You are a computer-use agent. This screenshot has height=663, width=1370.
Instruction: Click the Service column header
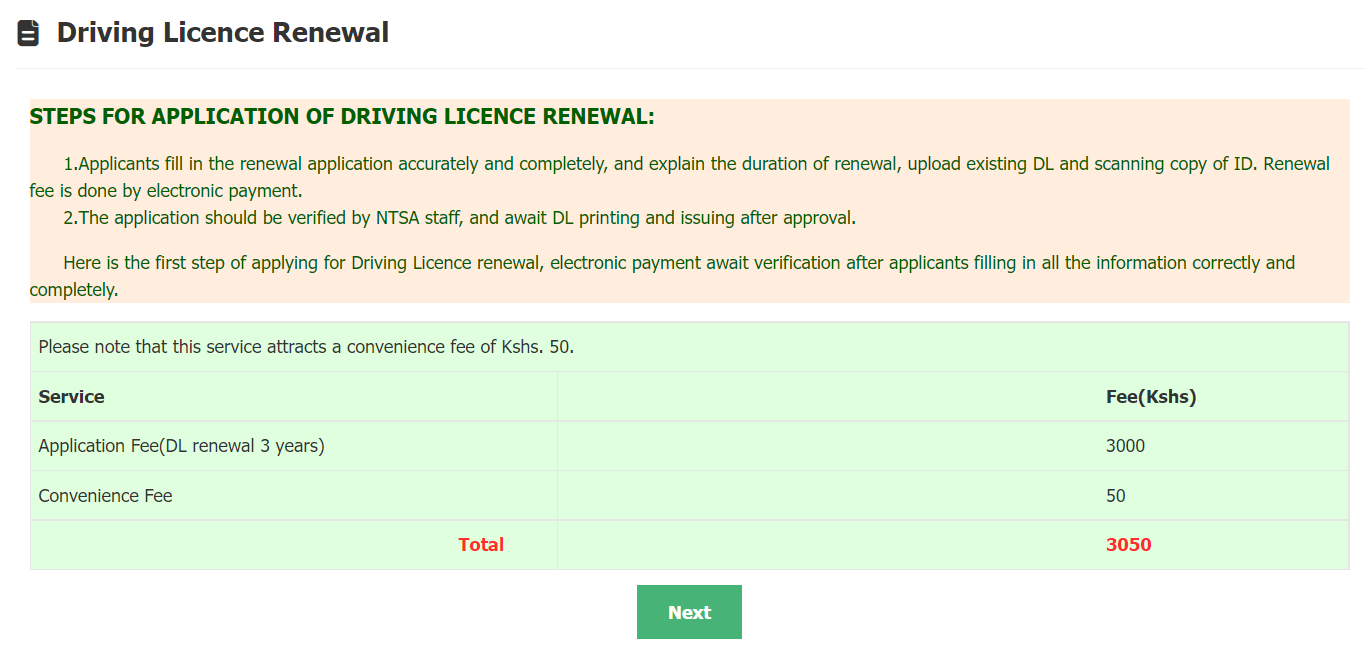pos(72,397)
